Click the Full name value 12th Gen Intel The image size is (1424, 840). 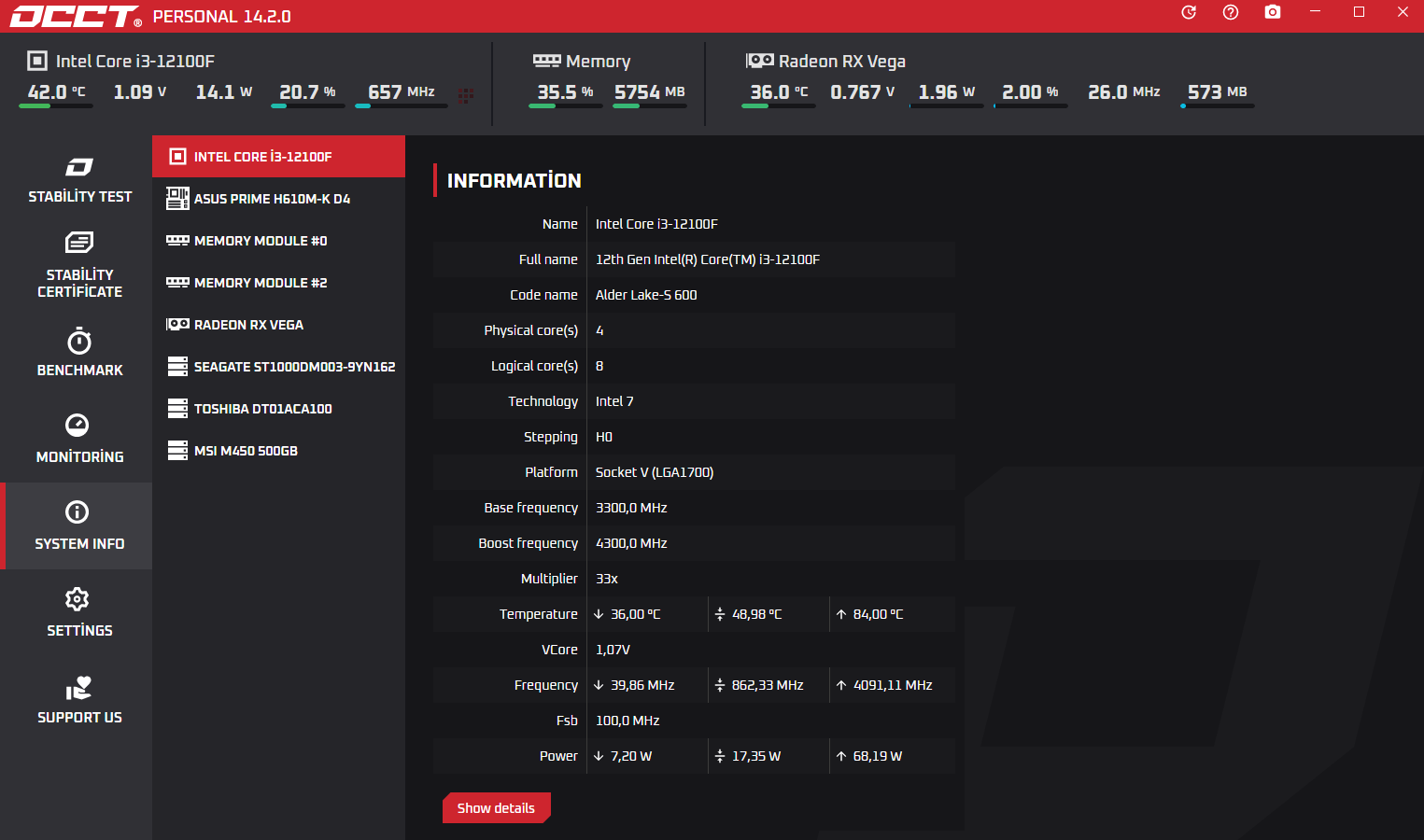tap(708, 259)
